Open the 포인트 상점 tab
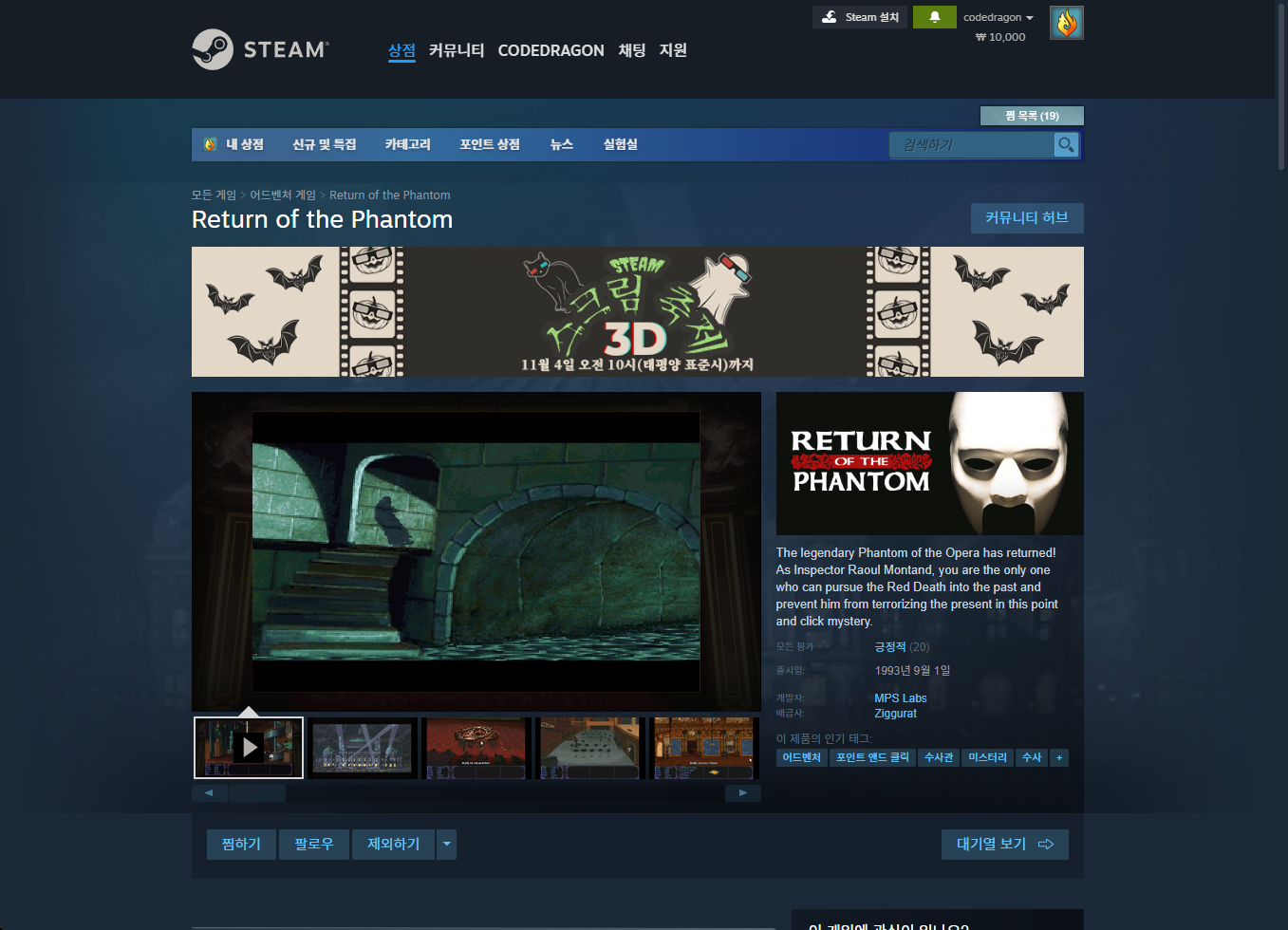The width and height of the screenshot is (1288, 930). pyautogui.click(x=490, y=144)
